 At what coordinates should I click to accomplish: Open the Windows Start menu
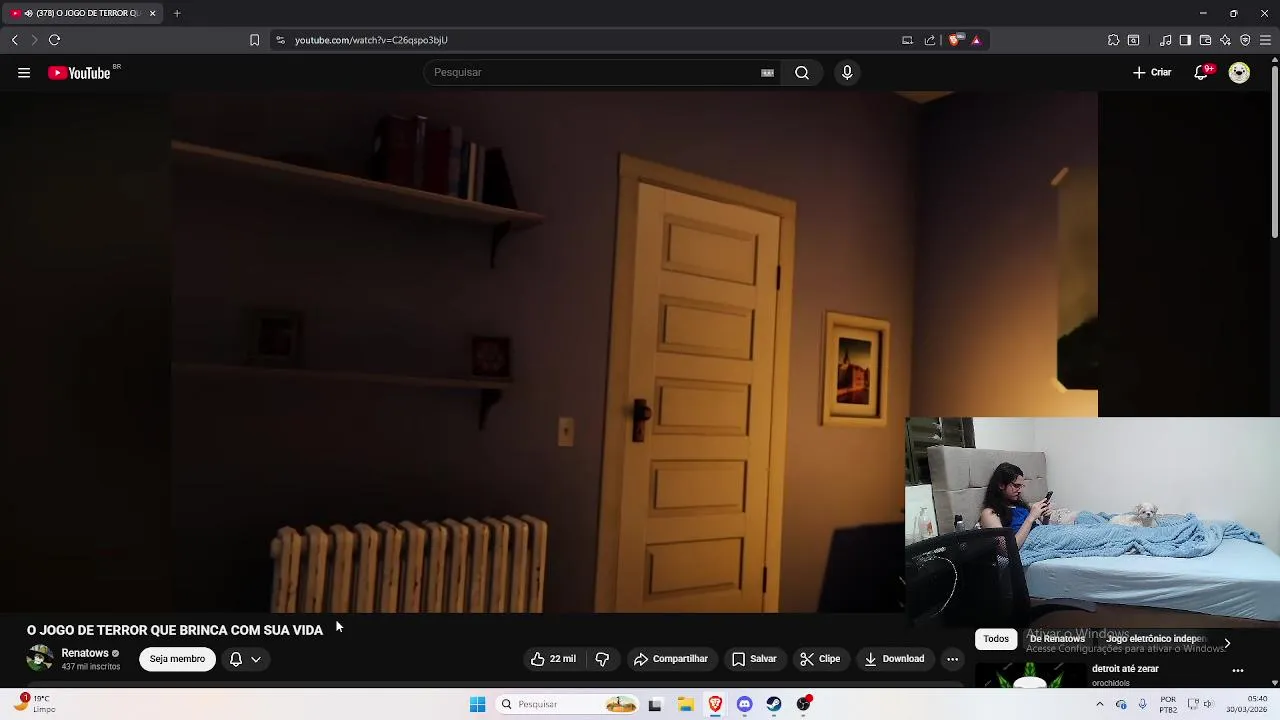click(477, 704)
